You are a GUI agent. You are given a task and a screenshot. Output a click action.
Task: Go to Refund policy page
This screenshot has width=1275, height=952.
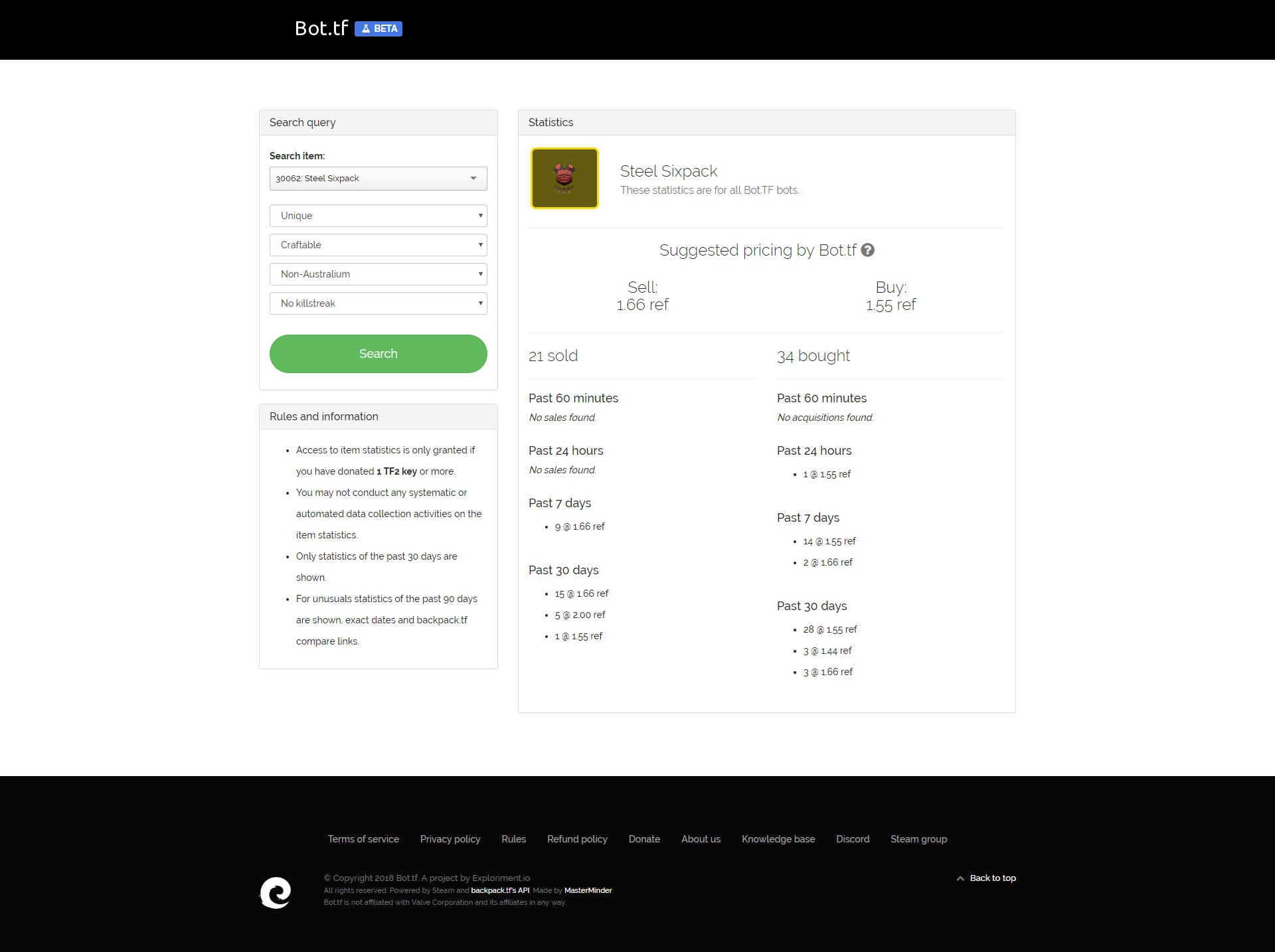(577, 839)
